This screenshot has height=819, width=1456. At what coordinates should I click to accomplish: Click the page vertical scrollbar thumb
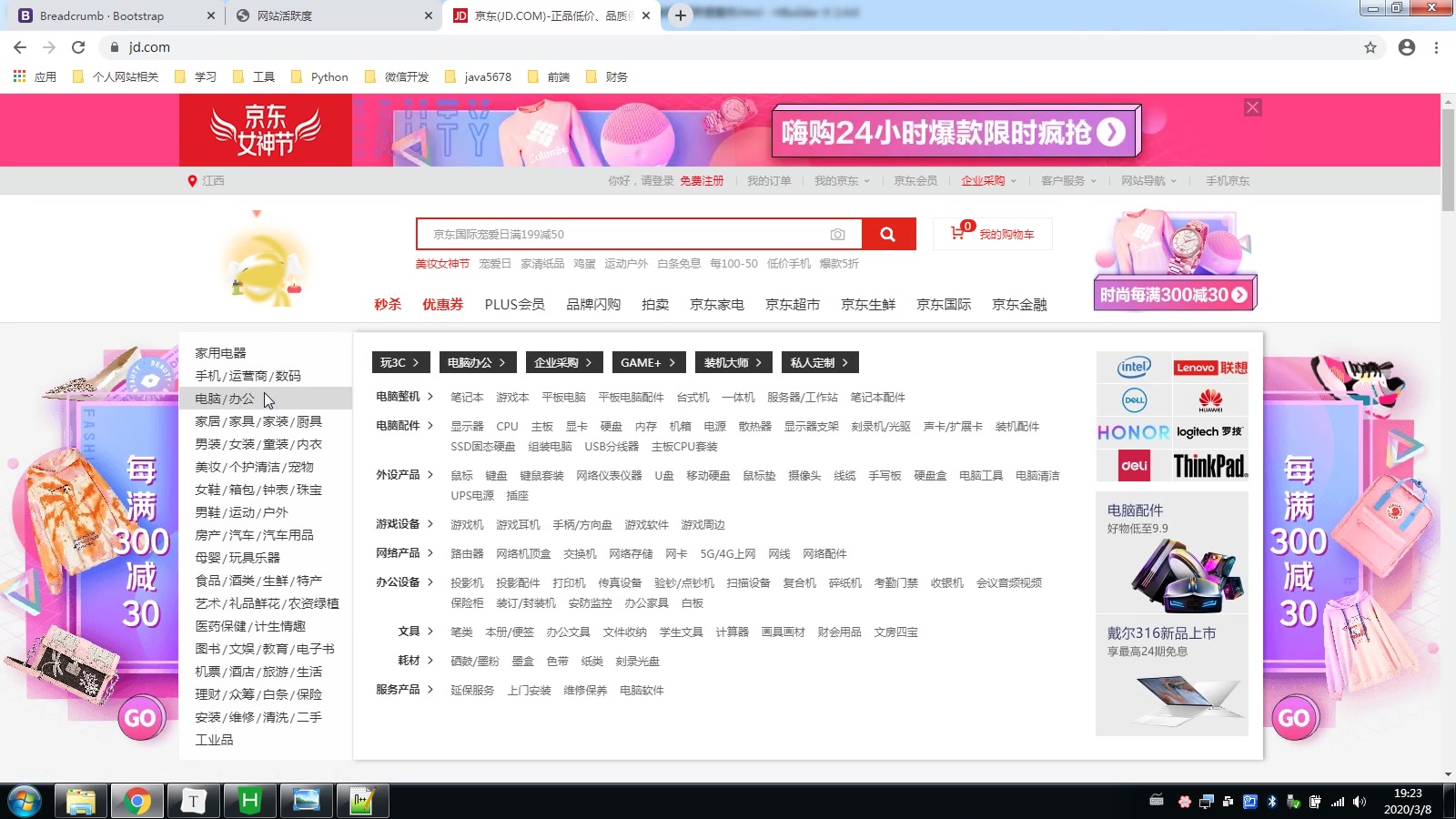1448,158
